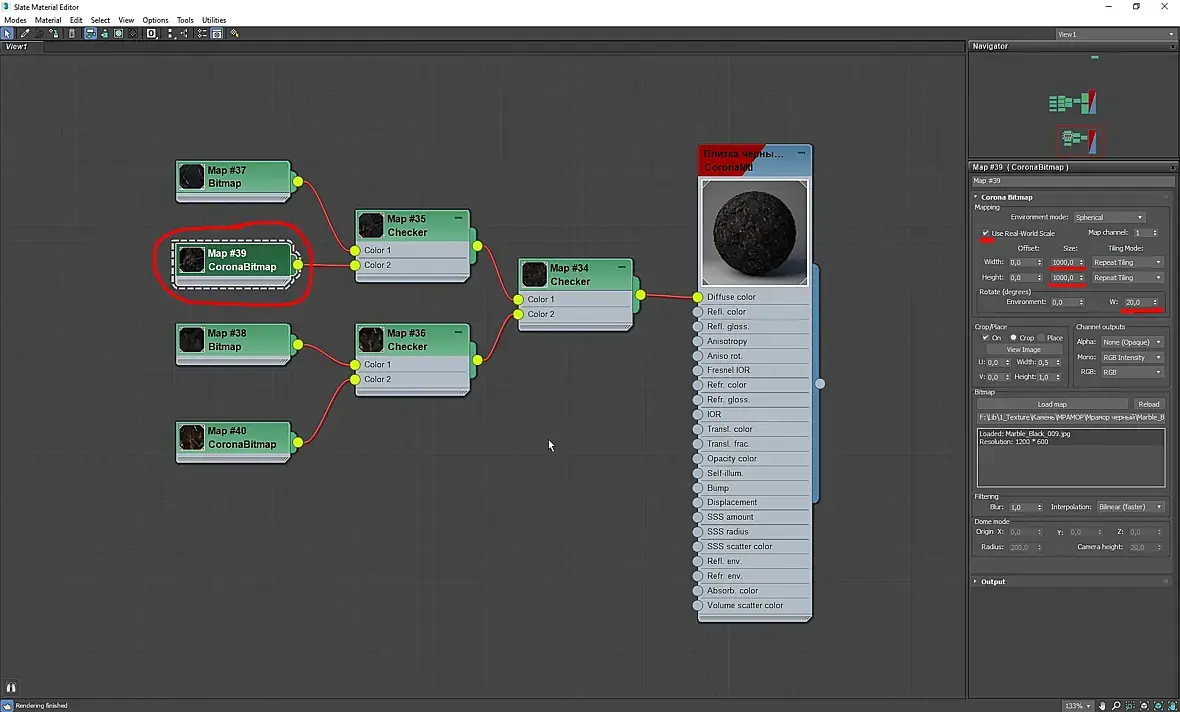
Task: Click Pan to Selected icon
Action: click(x=1172, y=706)
